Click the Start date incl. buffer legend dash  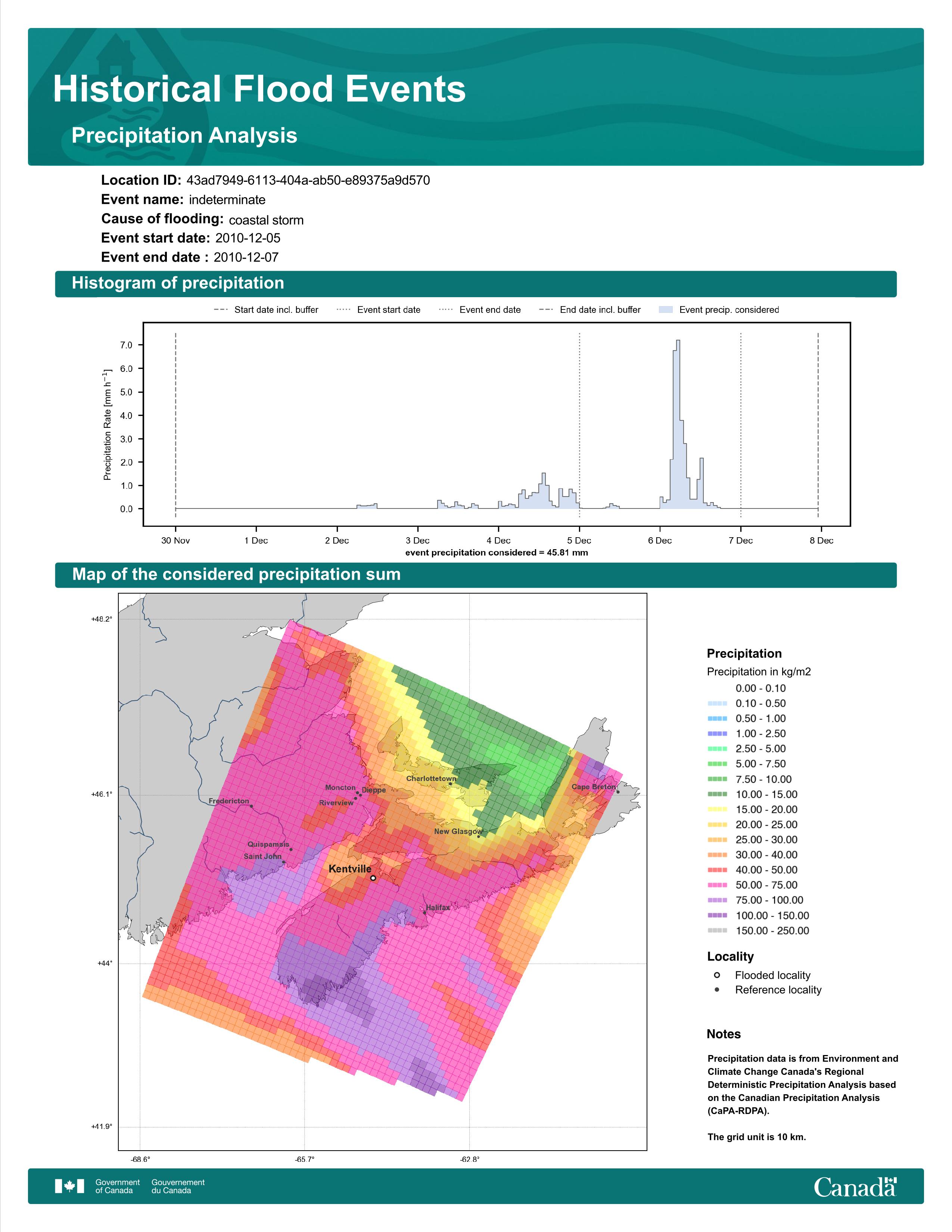(221, 310)
